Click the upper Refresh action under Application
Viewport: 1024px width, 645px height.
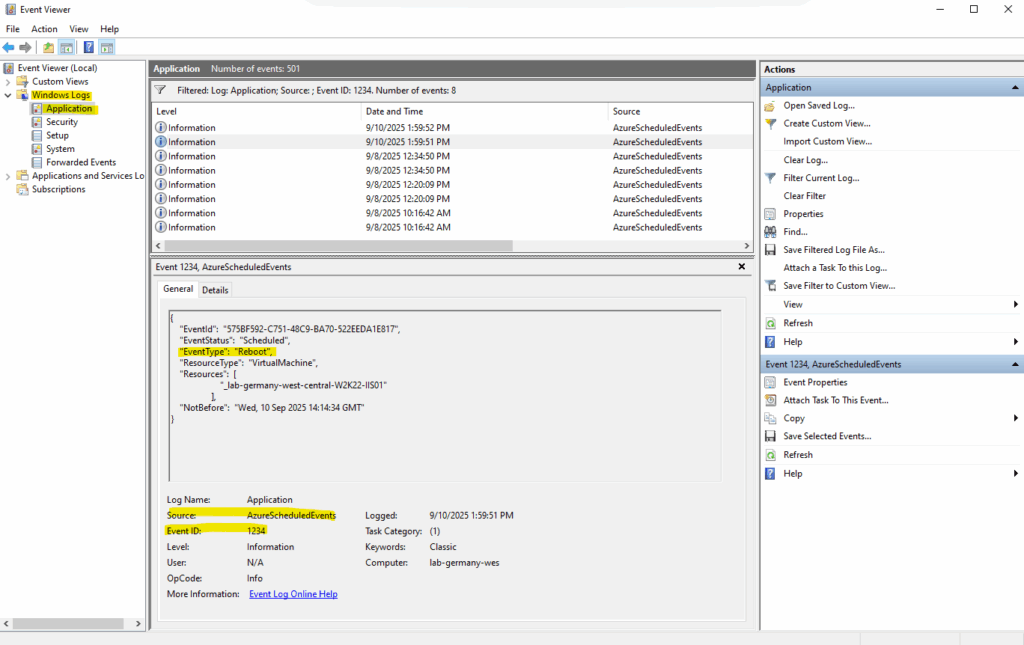pos(798,323)
